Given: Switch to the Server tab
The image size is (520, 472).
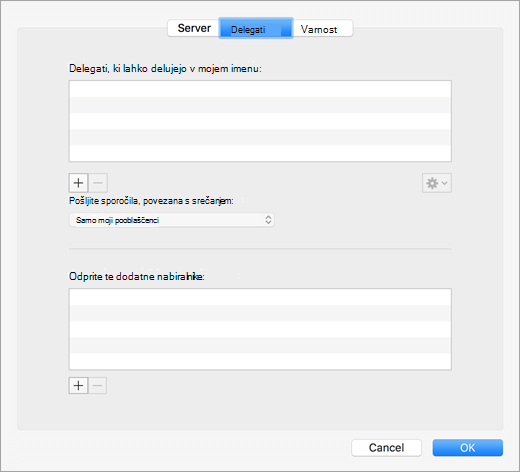Looking at the screenshot, I should point(194,28).
